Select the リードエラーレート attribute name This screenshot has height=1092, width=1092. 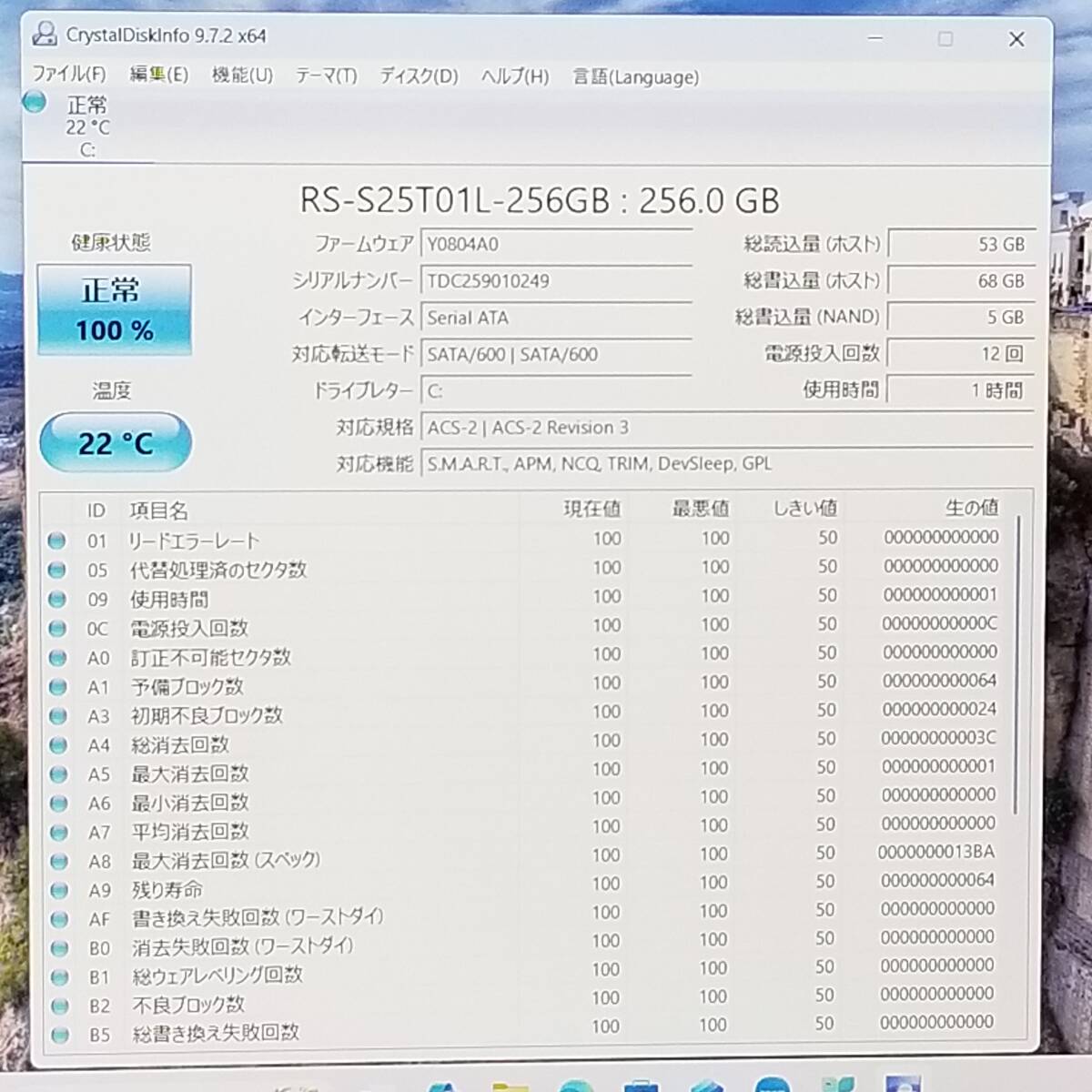coord(194,541)
